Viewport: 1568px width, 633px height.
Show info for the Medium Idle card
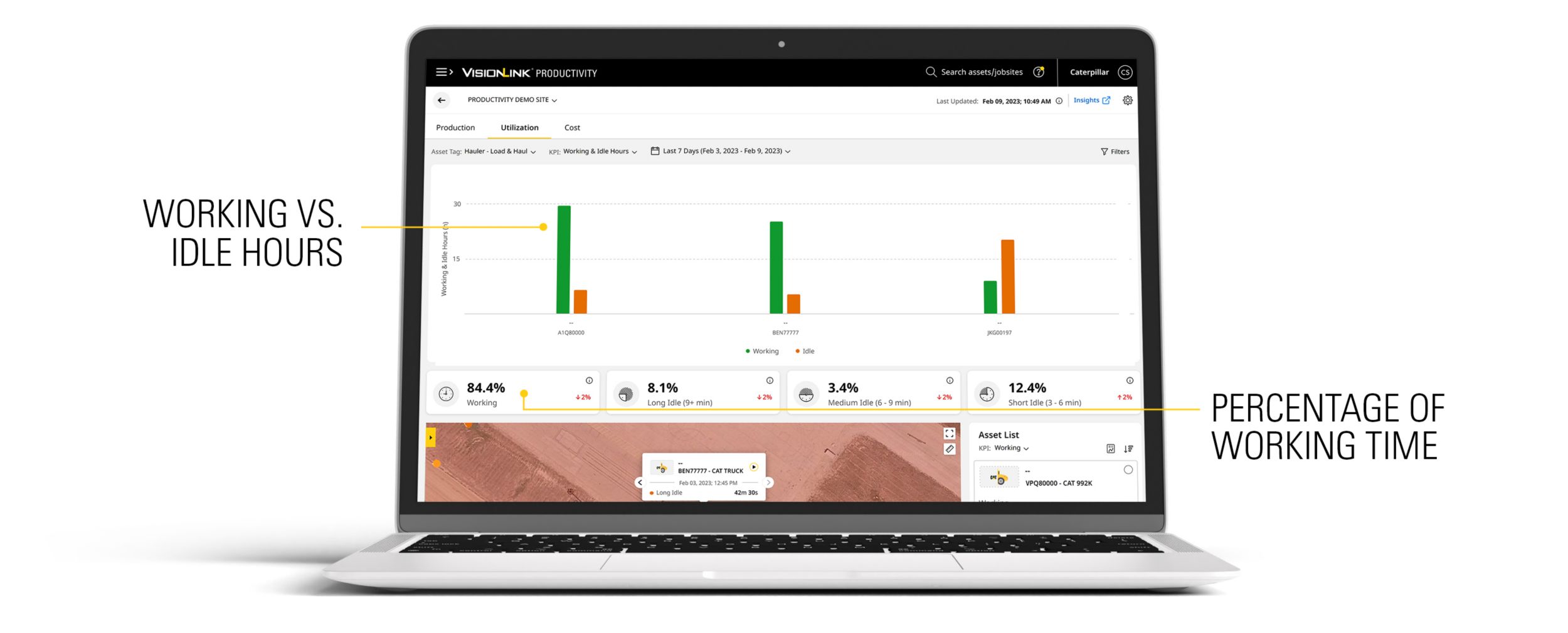pos(950,380)
